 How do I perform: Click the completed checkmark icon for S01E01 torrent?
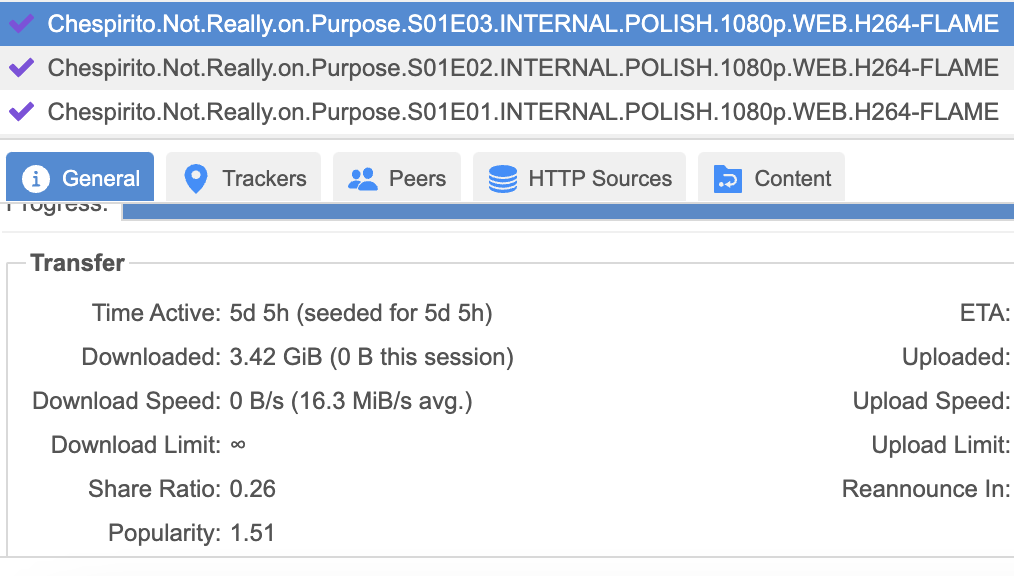click(21, 111)
